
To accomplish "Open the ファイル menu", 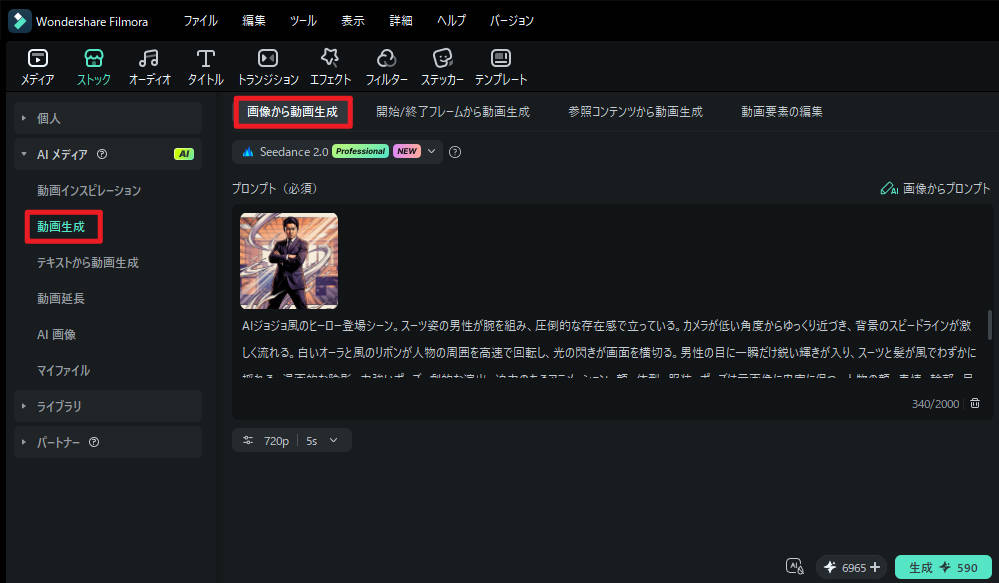I will click(x=201, y=20).
